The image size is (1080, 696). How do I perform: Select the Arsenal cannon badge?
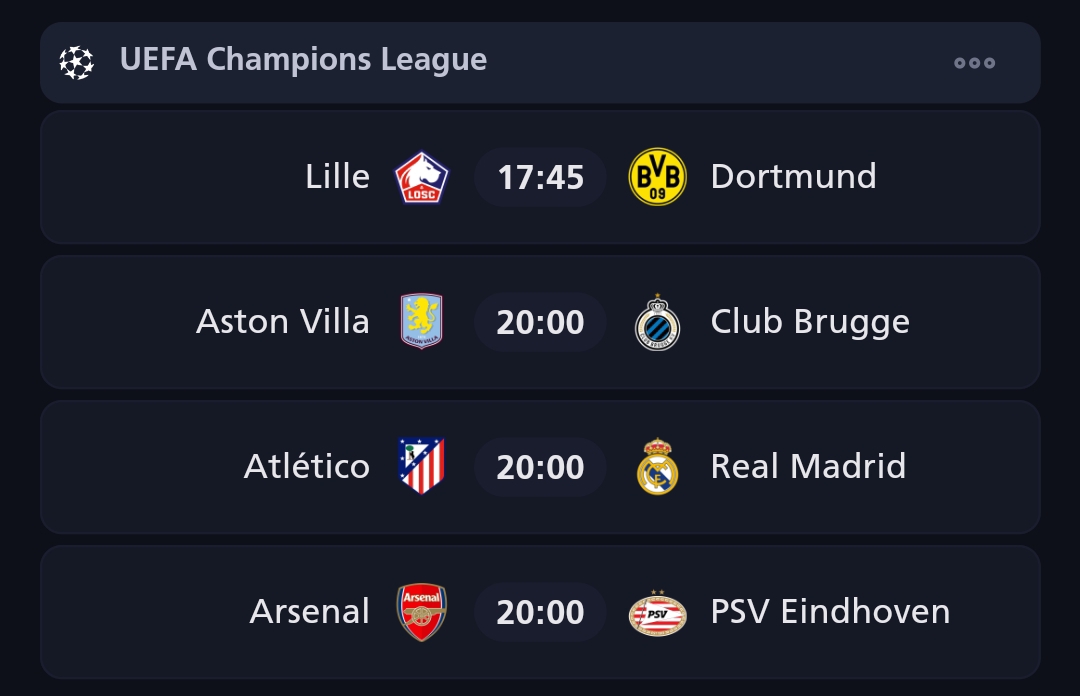pyautogui.click(x=421, y=612)
